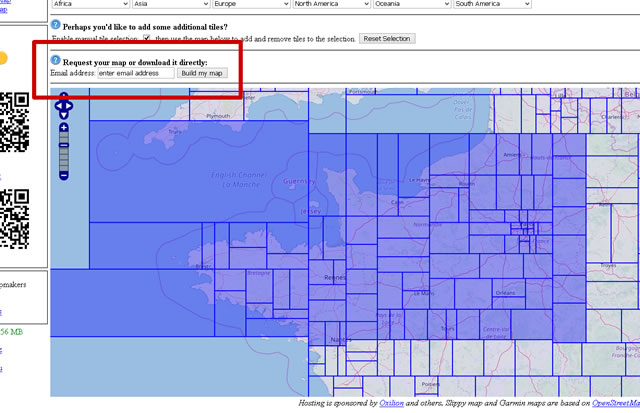This screenshot has height=413, width=640.
Task: Zoom out with the map's minus button
Action: [63, 175]
